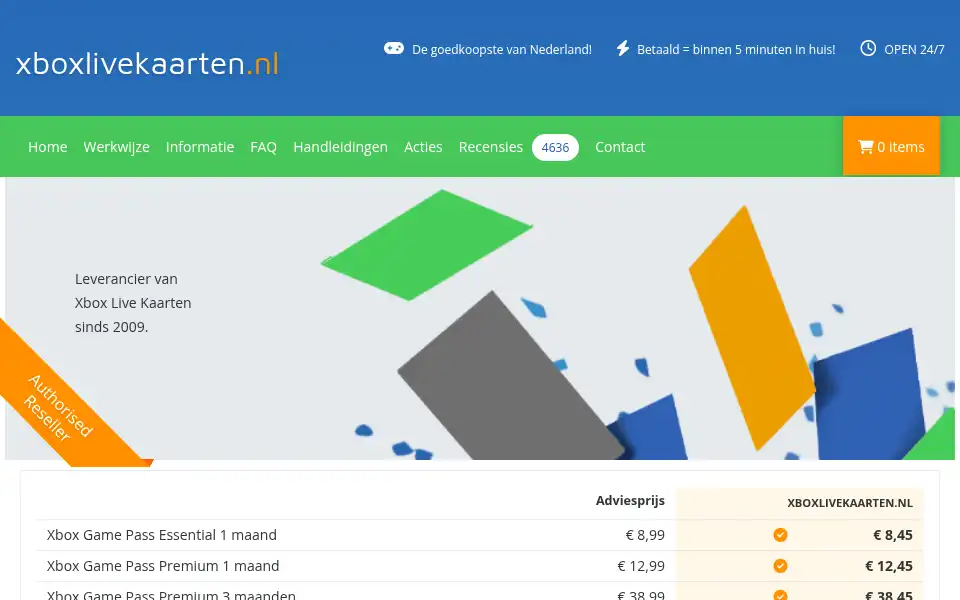960x600 pixels.
Task: Select Xbox Game Pass Premium 1 maand
Action: pyautogui.click(x=163, y=566)
